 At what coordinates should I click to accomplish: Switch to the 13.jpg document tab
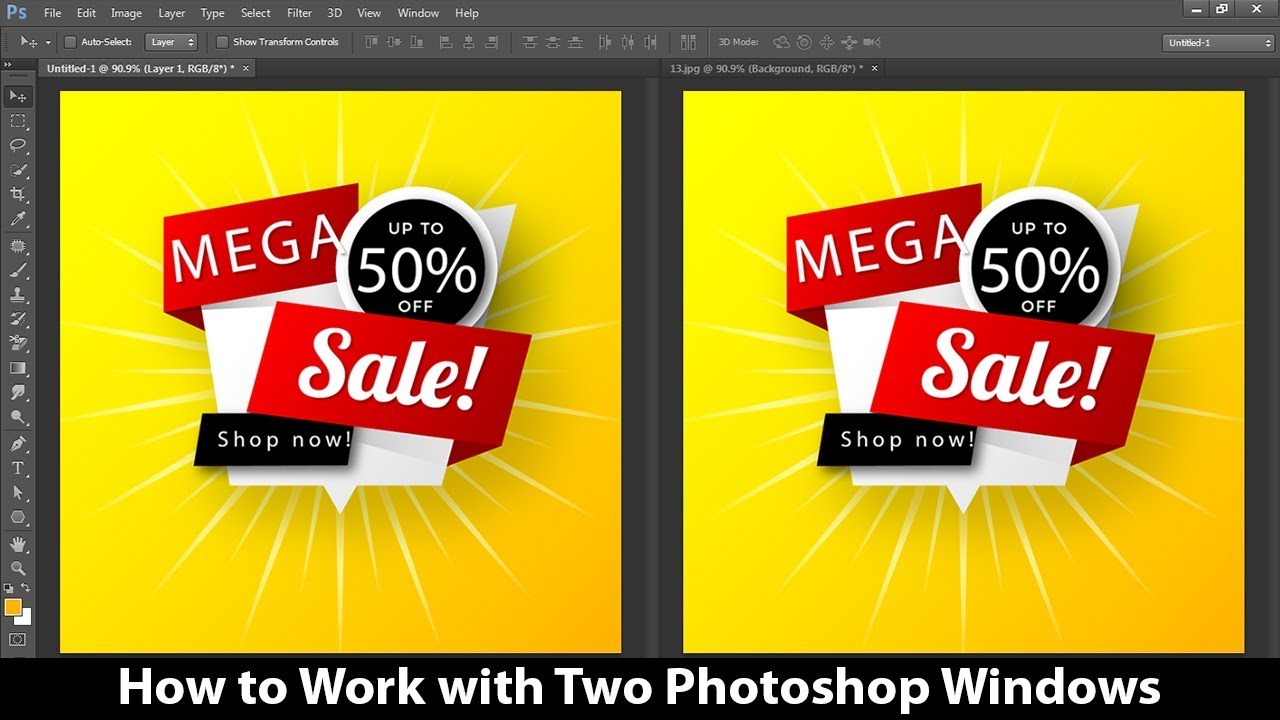point(768,68)
